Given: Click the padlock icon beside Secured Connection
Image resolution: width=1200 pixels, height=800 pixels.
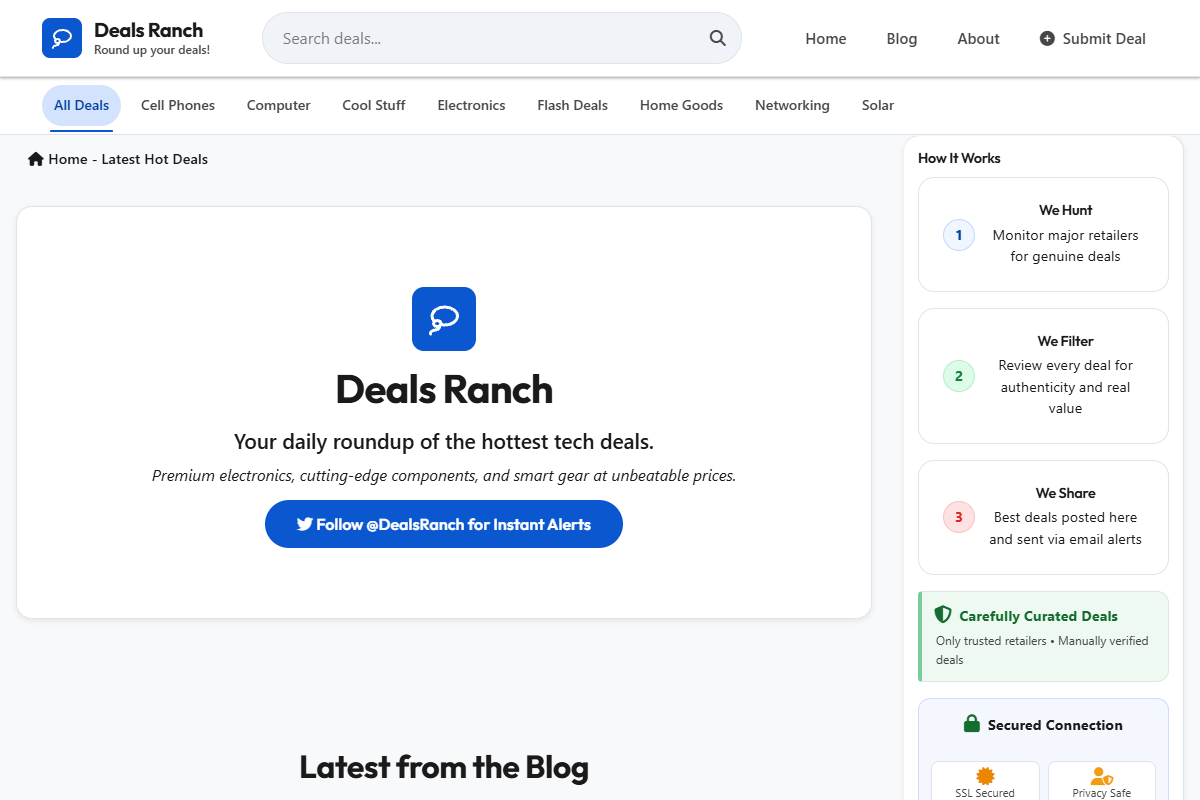Looking at the screenshot, I should pyautogui.click(x=971, y=724).
